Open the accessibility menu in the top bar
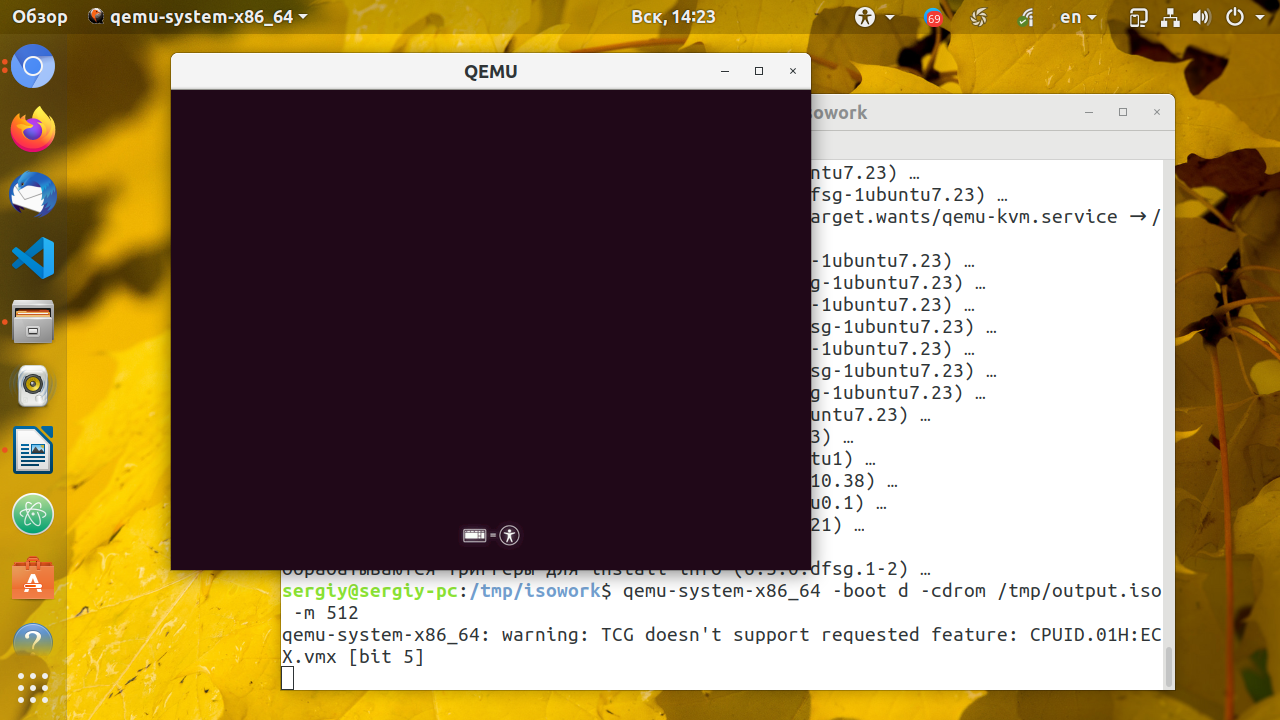Image resolution: width=1280 pixels, height=720 pixels. pyautogui.click(x=874, y=17)
